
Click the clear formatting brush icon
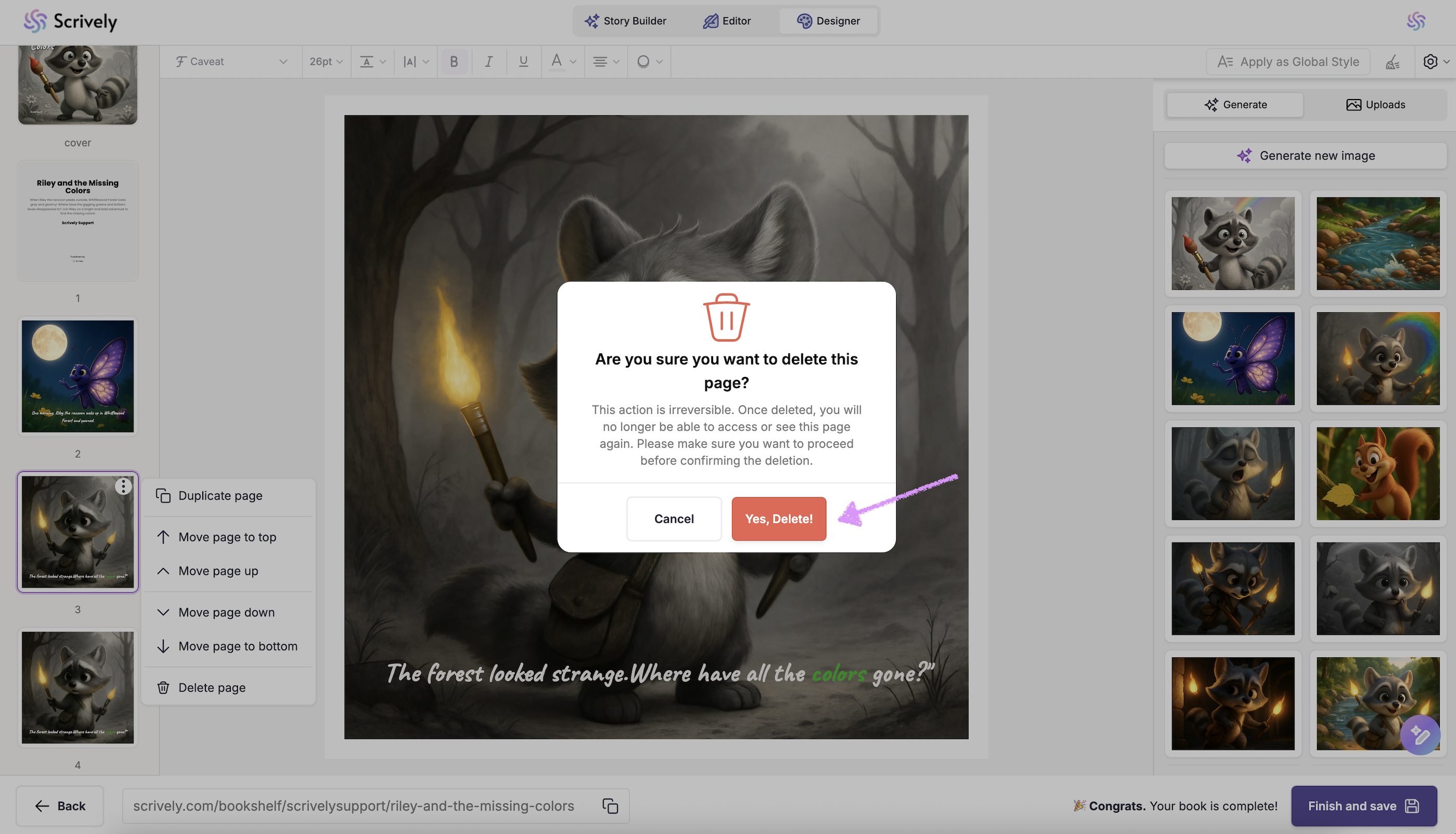[1392, 62]
